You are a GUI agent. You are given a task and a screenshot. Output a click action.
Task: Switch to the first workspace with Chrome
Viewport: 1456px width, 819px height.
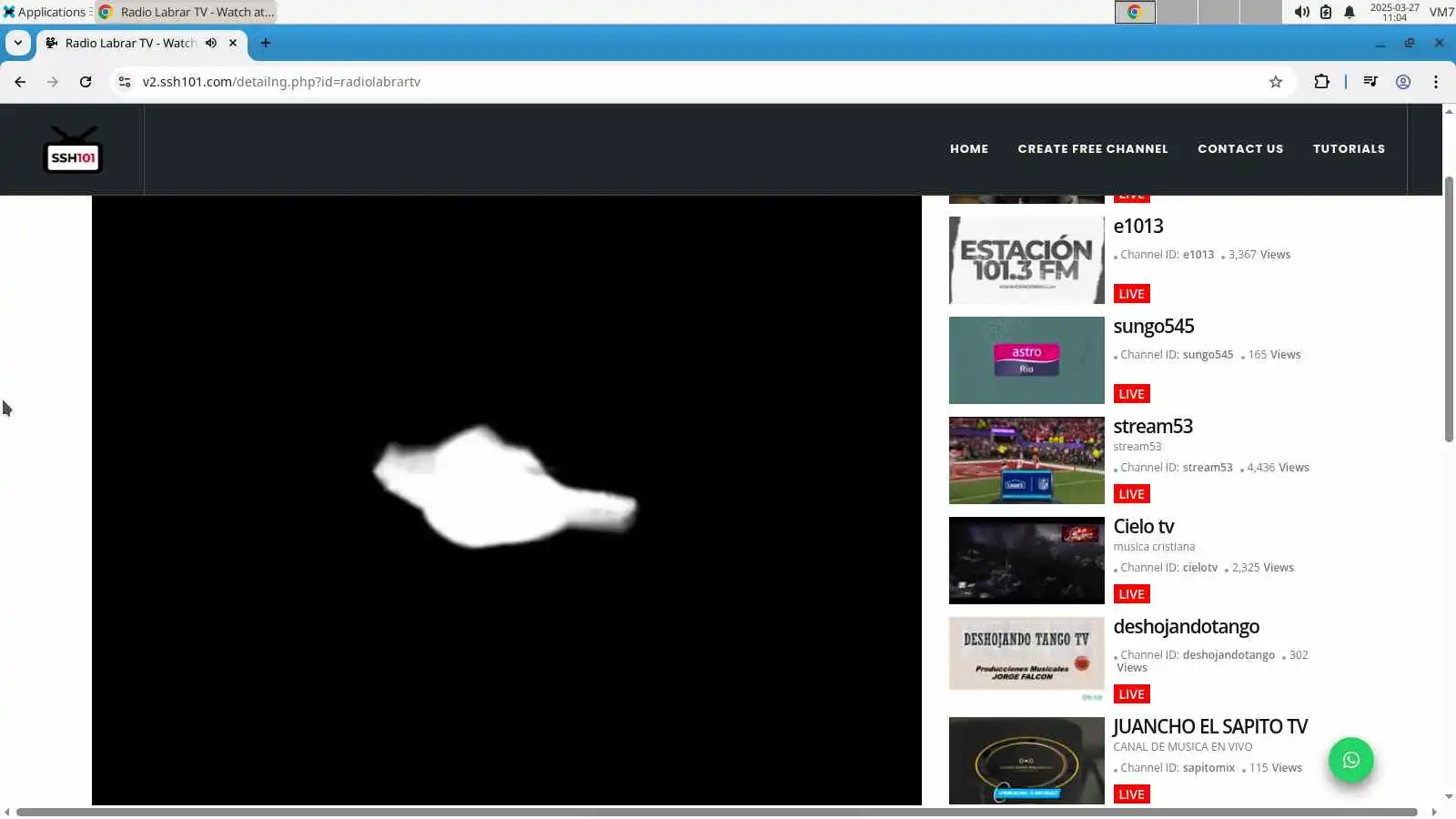[1135, 12]
